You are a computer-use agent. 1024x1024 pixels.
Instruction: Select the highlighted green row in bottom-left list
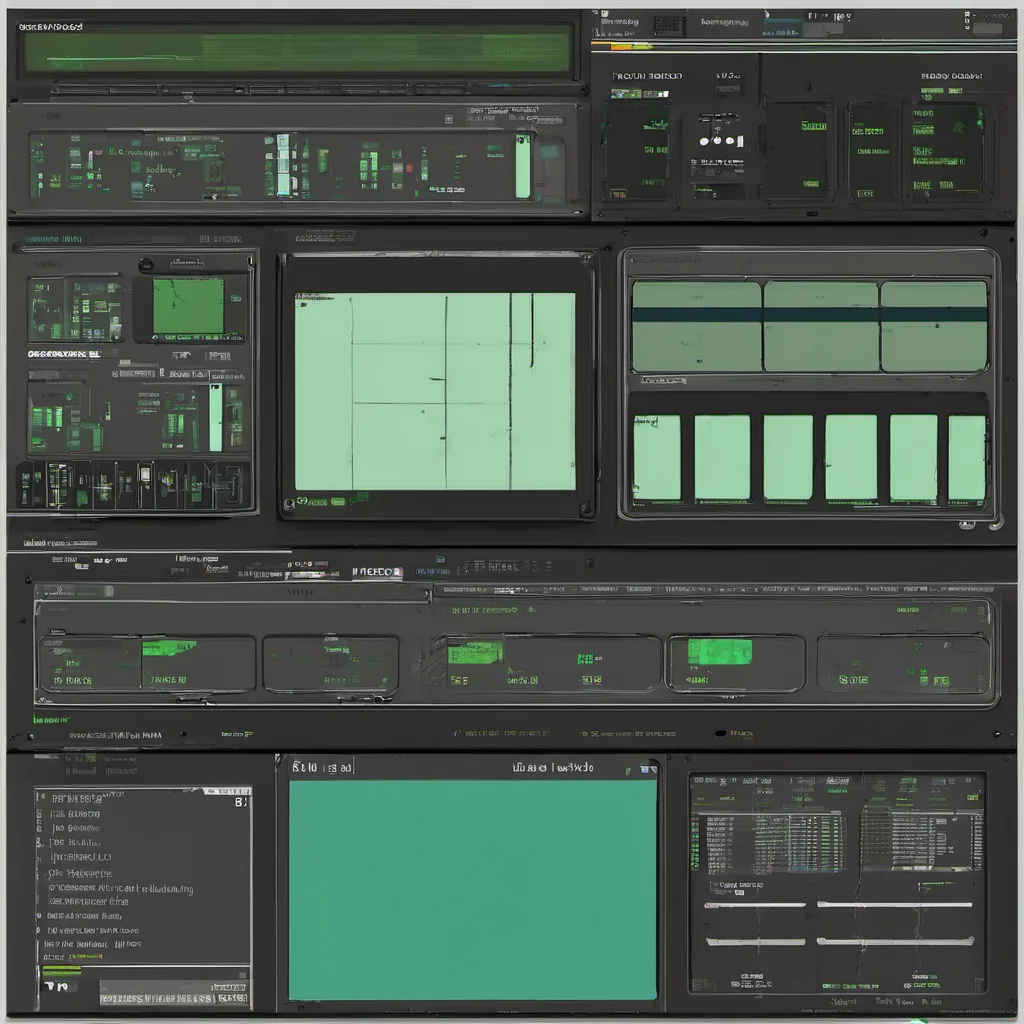(60, 969)
